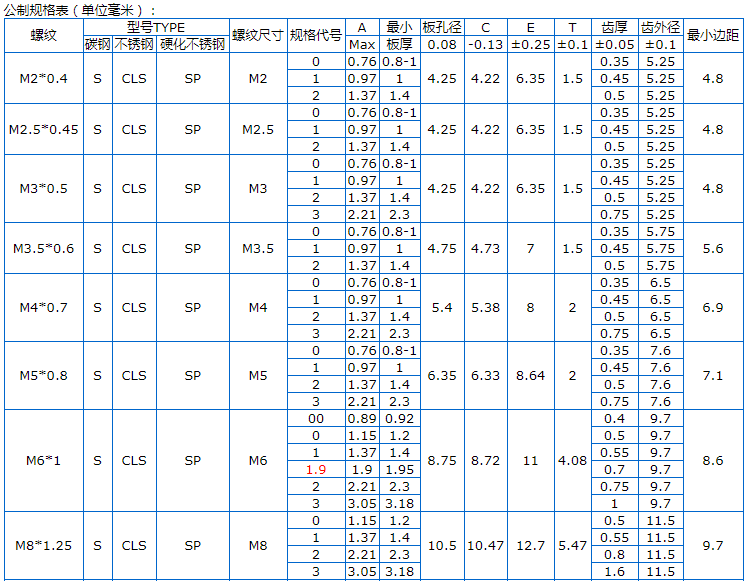The width and height of the screenshot is (746, 581).
Task: Click the 4.08 T value
Action: pyautogui.click(x=572, y=461)
